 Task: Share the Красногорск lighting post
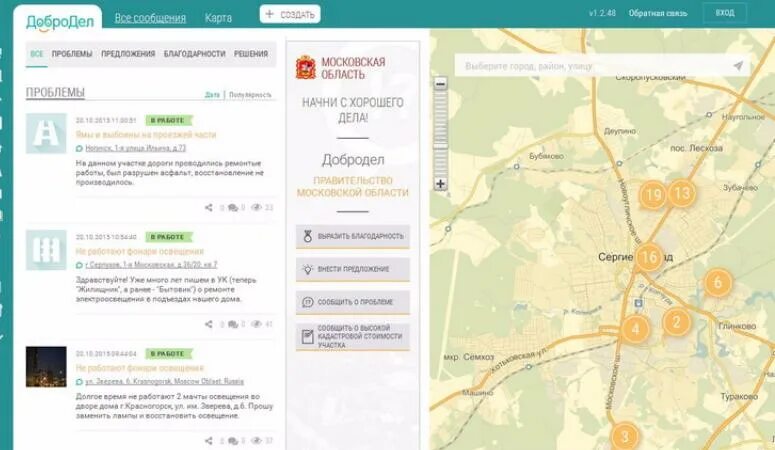(209, 441)
